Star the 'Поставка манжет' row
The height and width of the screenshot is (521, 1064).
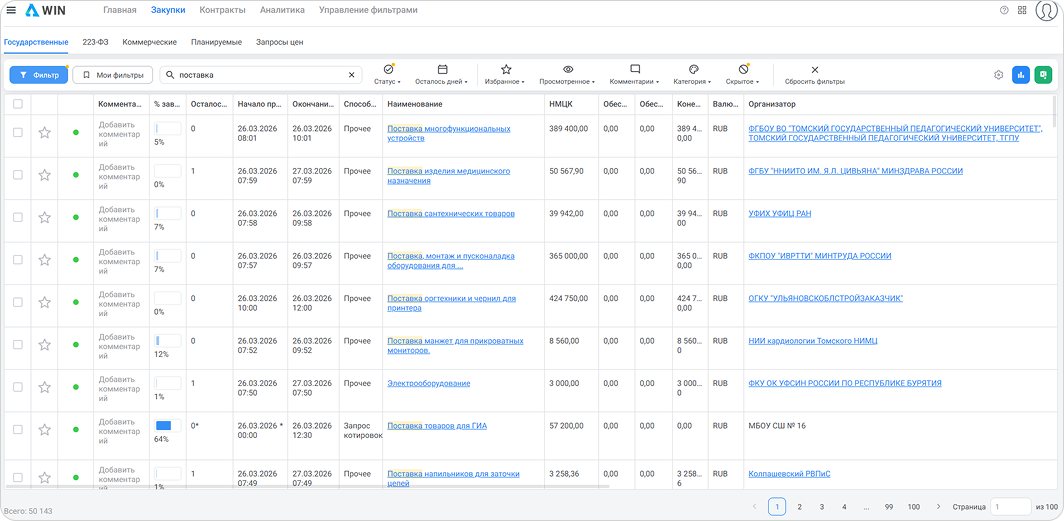pos(45,345)
